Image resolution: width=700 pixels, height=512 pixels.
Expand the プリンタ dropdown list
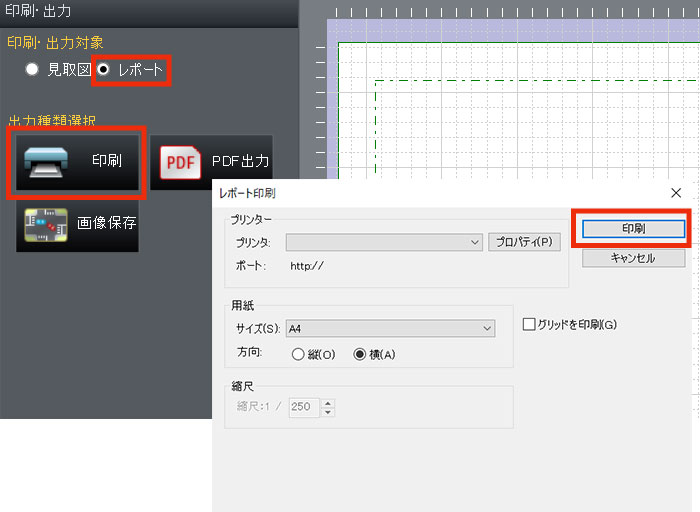(384, 242)
